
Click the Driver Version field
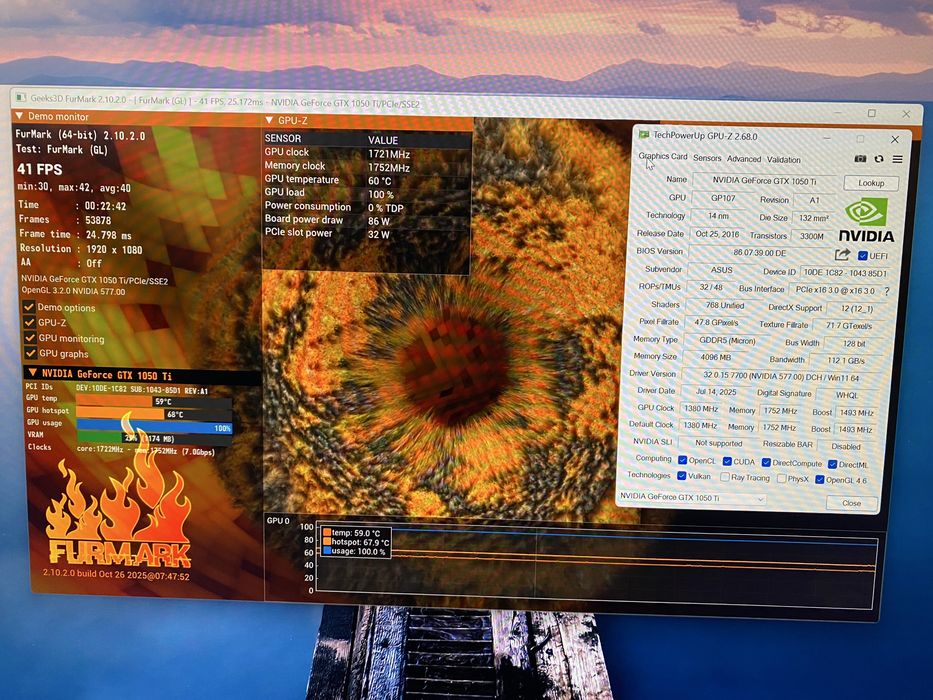pos(781,377)
